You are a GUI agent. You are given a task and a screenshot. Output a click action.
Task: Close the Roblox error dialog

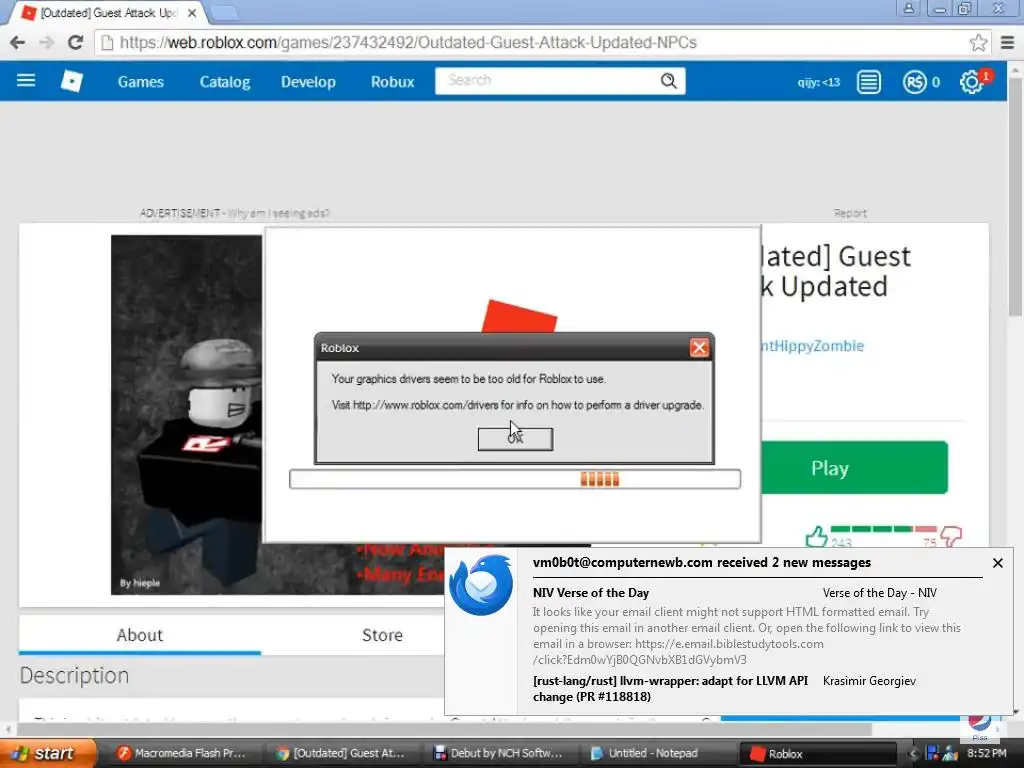point(699,347)
